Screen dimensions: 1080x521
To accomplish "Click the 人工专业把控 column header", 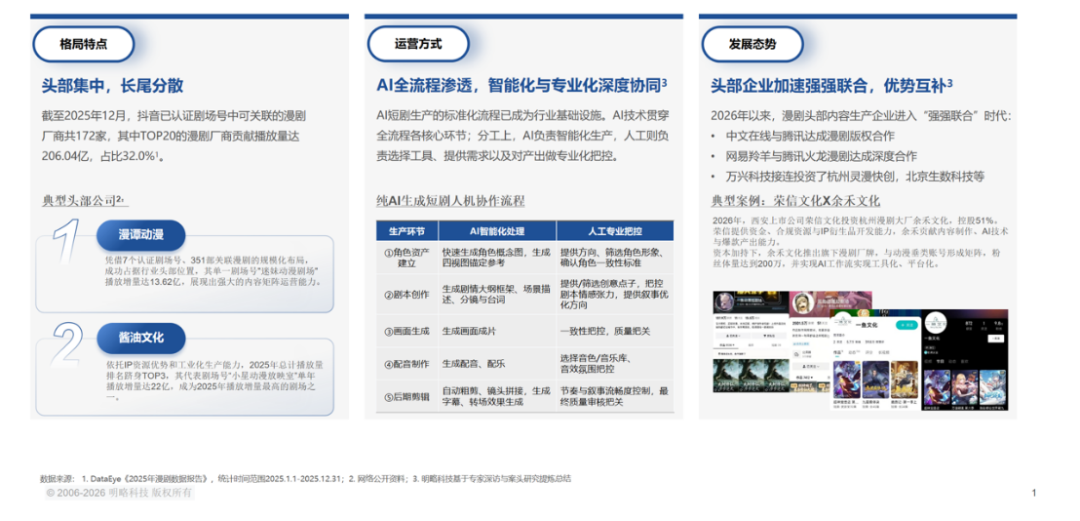I will tap(615, 230).
